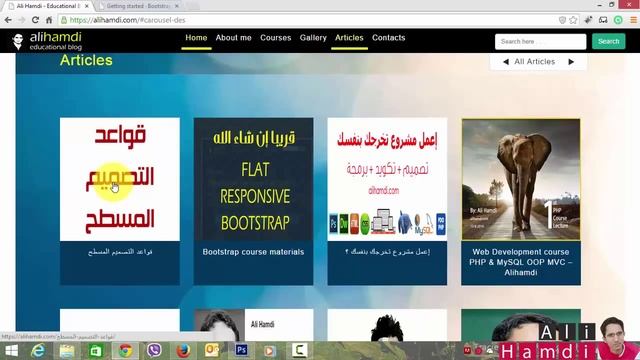Click the alihamdi educational blog logo
The image size is (640, 360).
point(47,41)
